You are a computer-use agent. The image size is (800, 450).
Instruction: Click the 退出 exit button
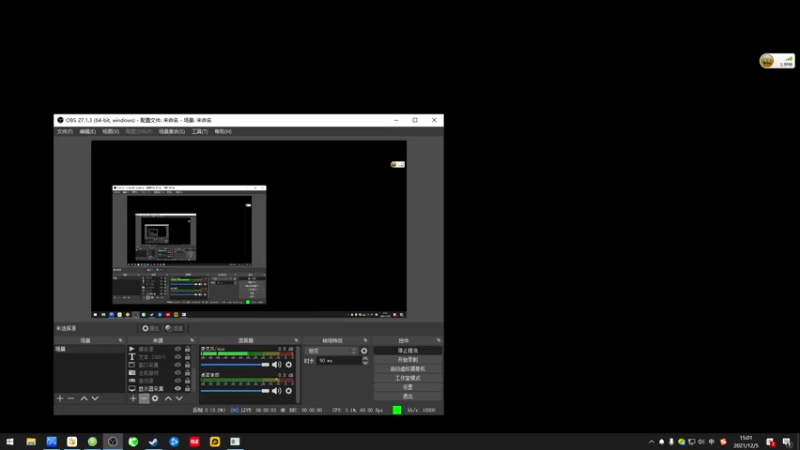point(408,396)
